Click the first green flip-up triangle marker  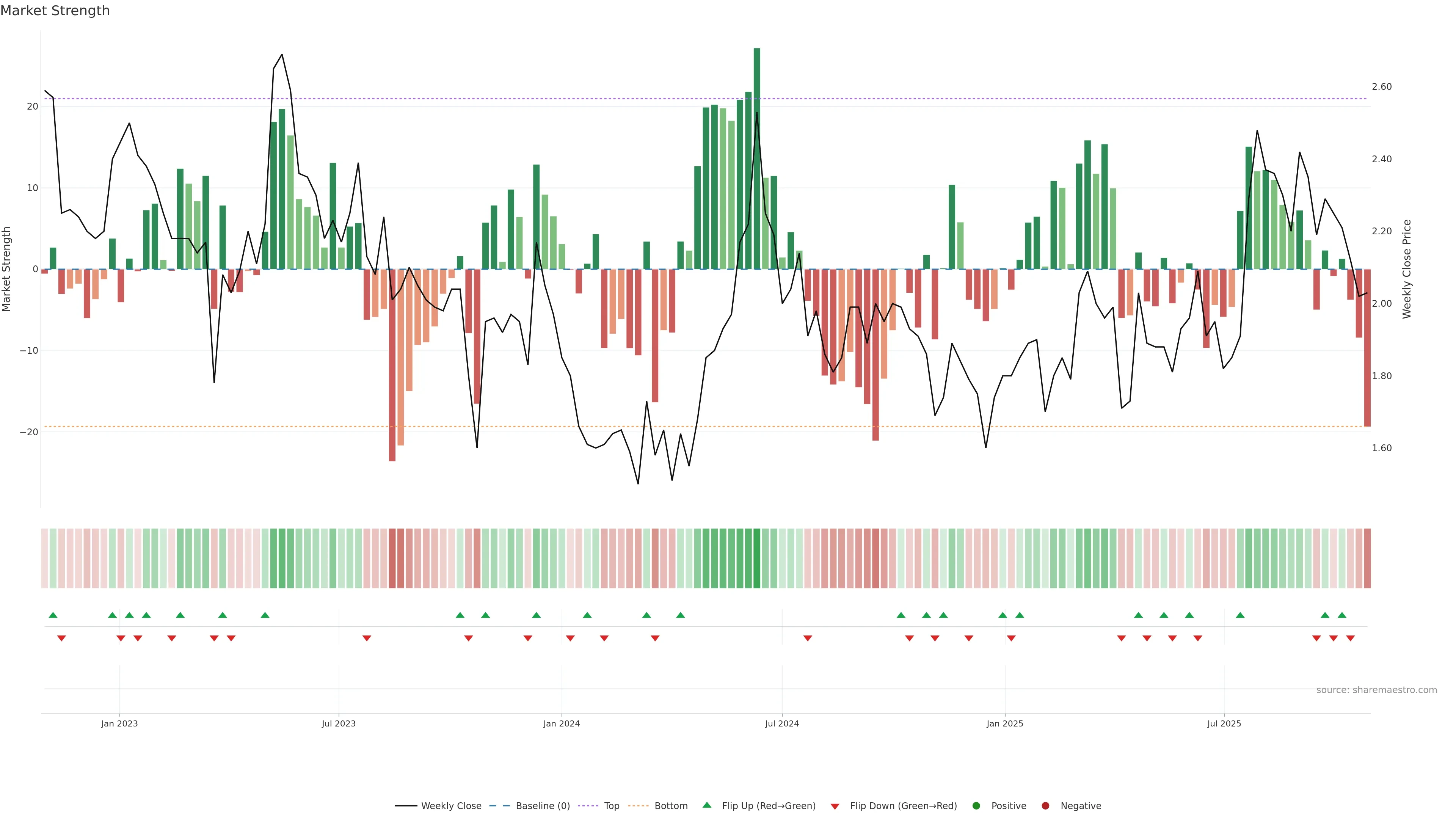[53, 615]
